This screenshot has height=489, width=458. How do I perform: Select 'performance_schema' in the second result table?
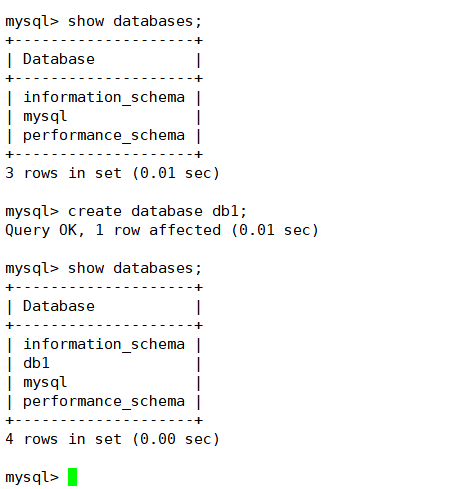click(x=104, y=402)
